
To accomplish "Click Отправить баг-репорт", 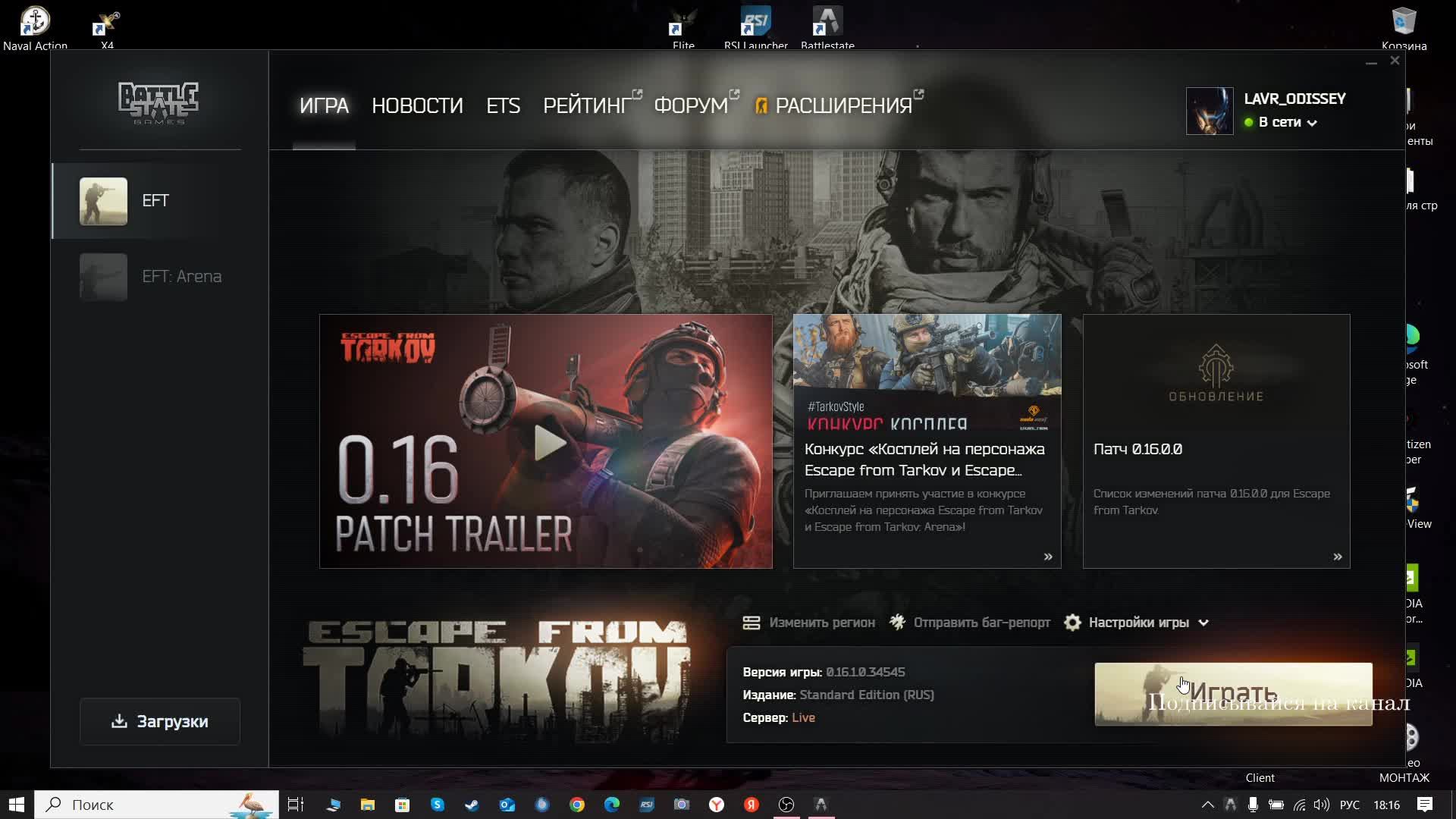I will tap(970, 623).
